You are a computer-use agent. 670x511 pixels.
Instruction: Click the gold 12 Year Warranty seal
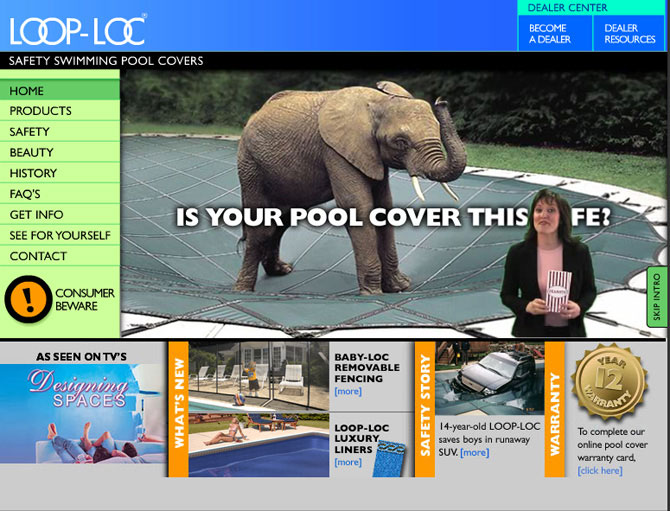[x=610, y=381]
